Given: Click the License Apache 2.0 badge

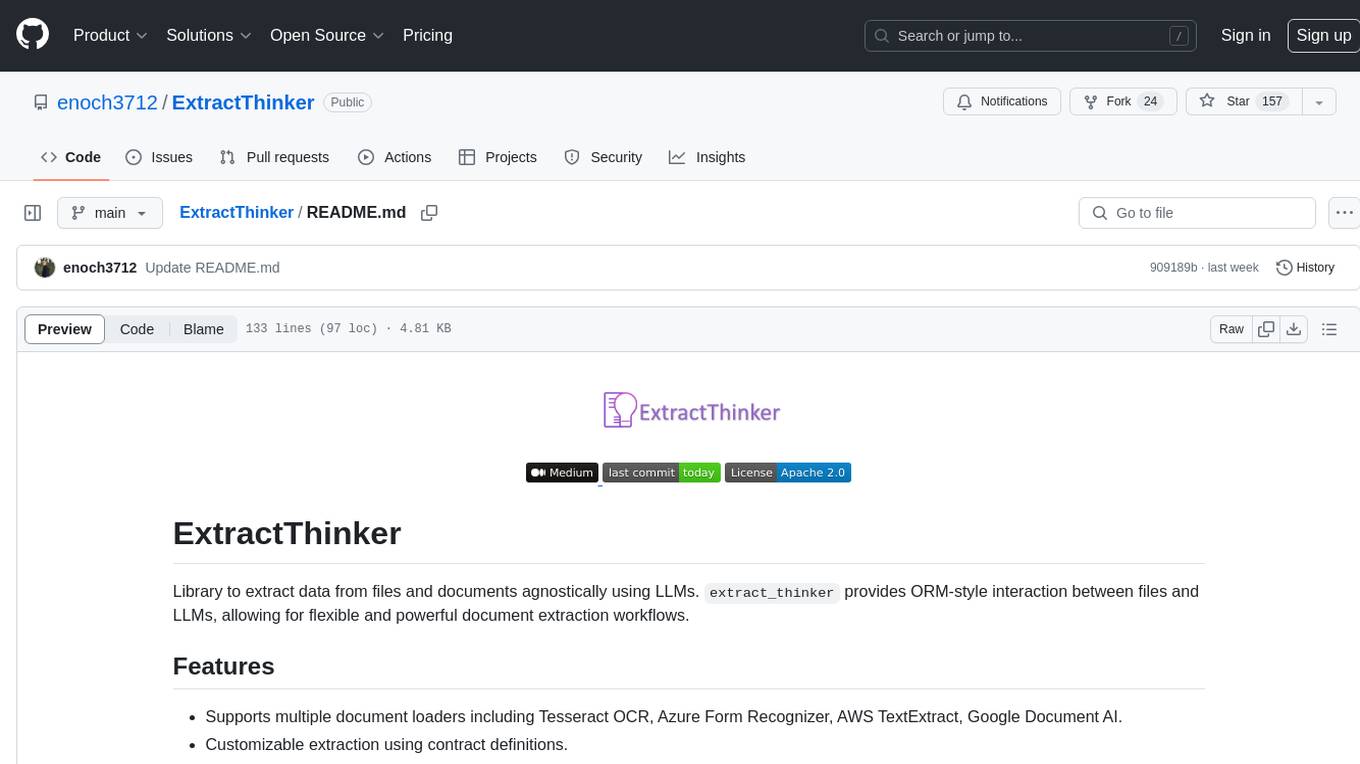Looking at the screenshot, I should 787,472.
